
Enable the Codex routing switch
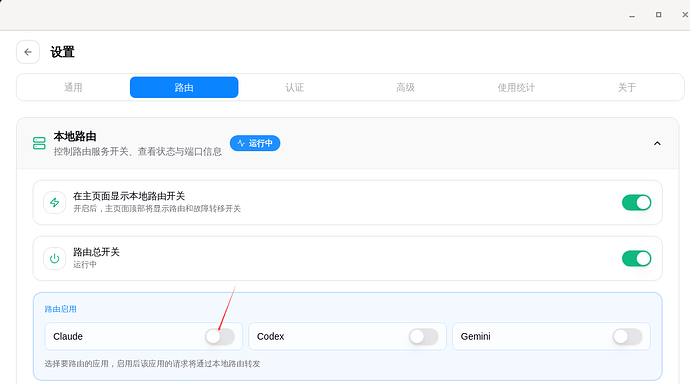423,336
